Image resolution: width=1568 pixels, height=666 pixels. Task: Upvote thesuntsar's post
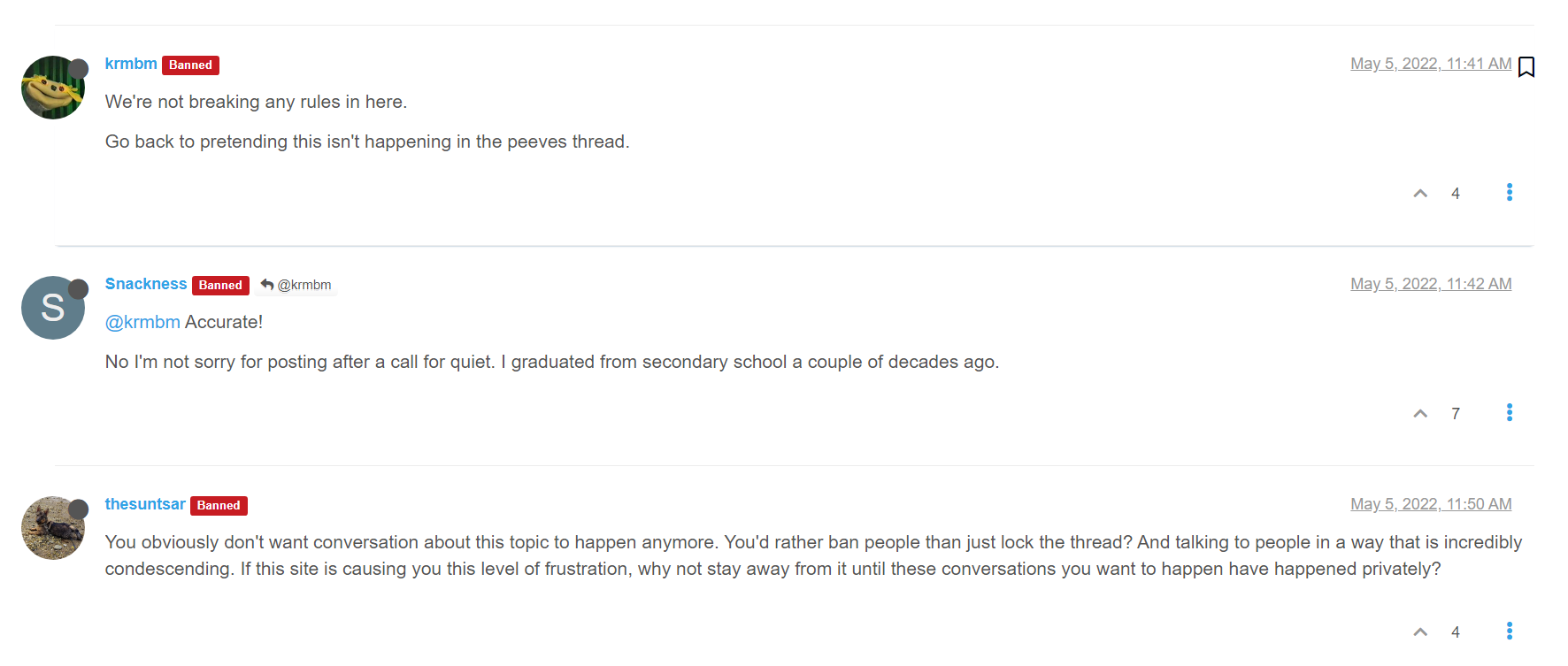pos(1420,632)
